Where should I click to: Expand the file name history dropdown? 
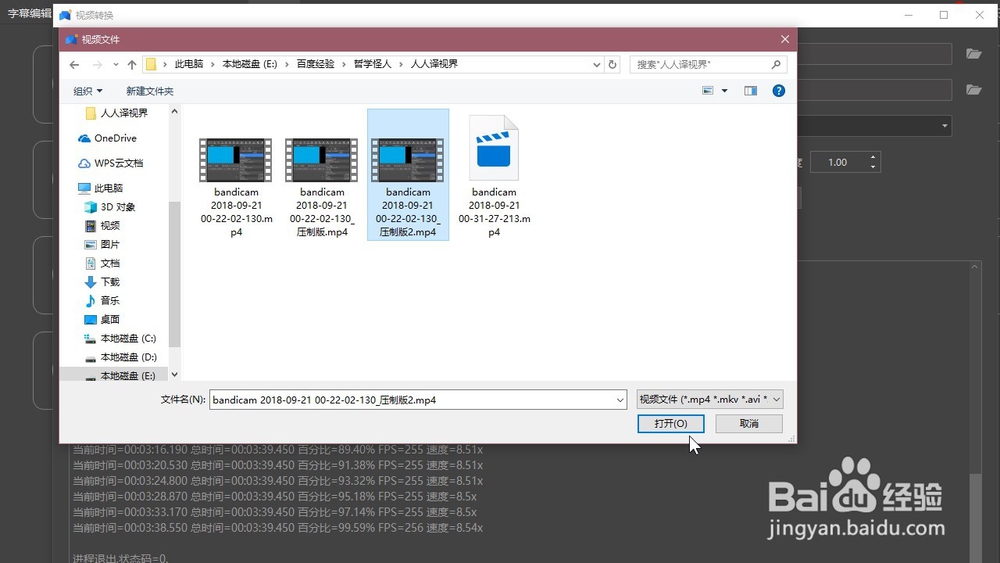[620, 400]
